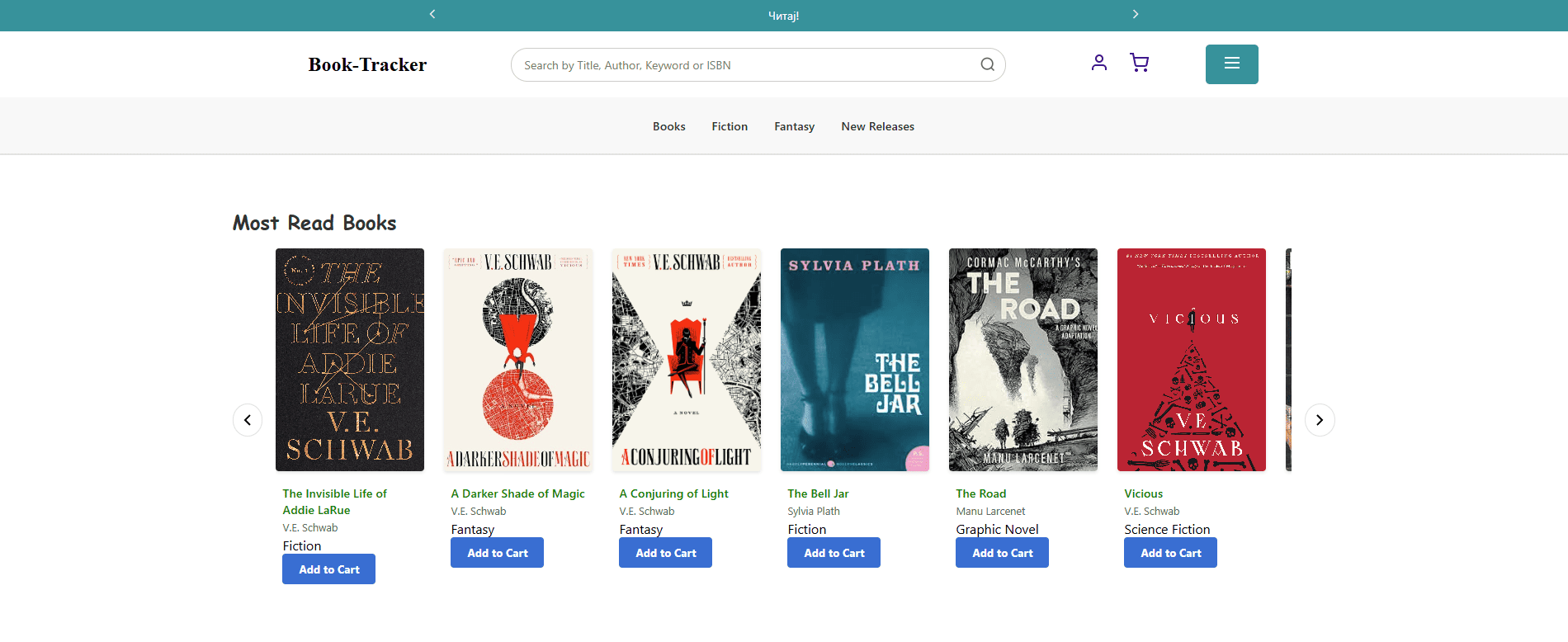Show previous announcement in top banner

click(432, 14)
